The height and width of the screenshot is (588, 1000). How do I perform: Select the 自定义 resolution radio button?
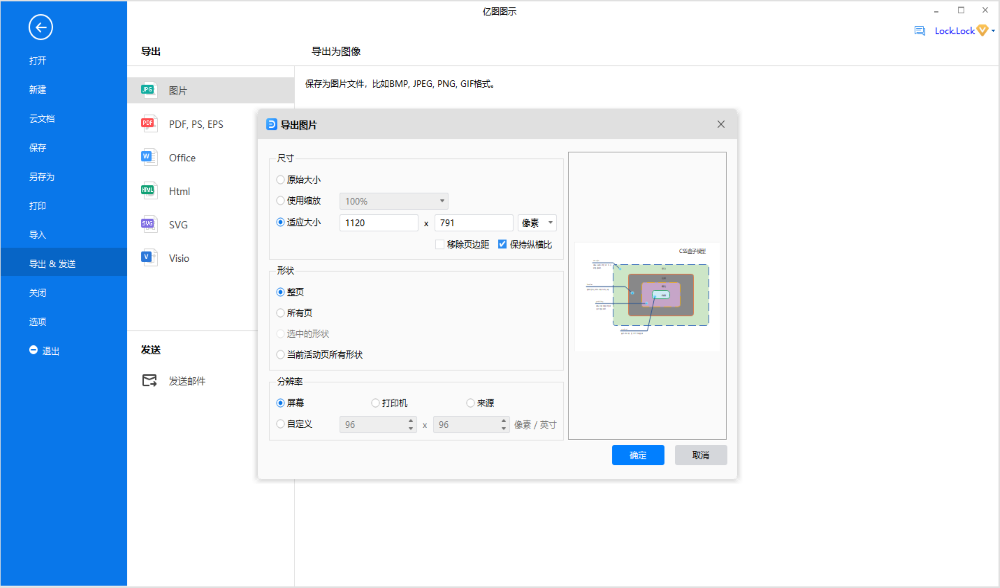(280, 423)
